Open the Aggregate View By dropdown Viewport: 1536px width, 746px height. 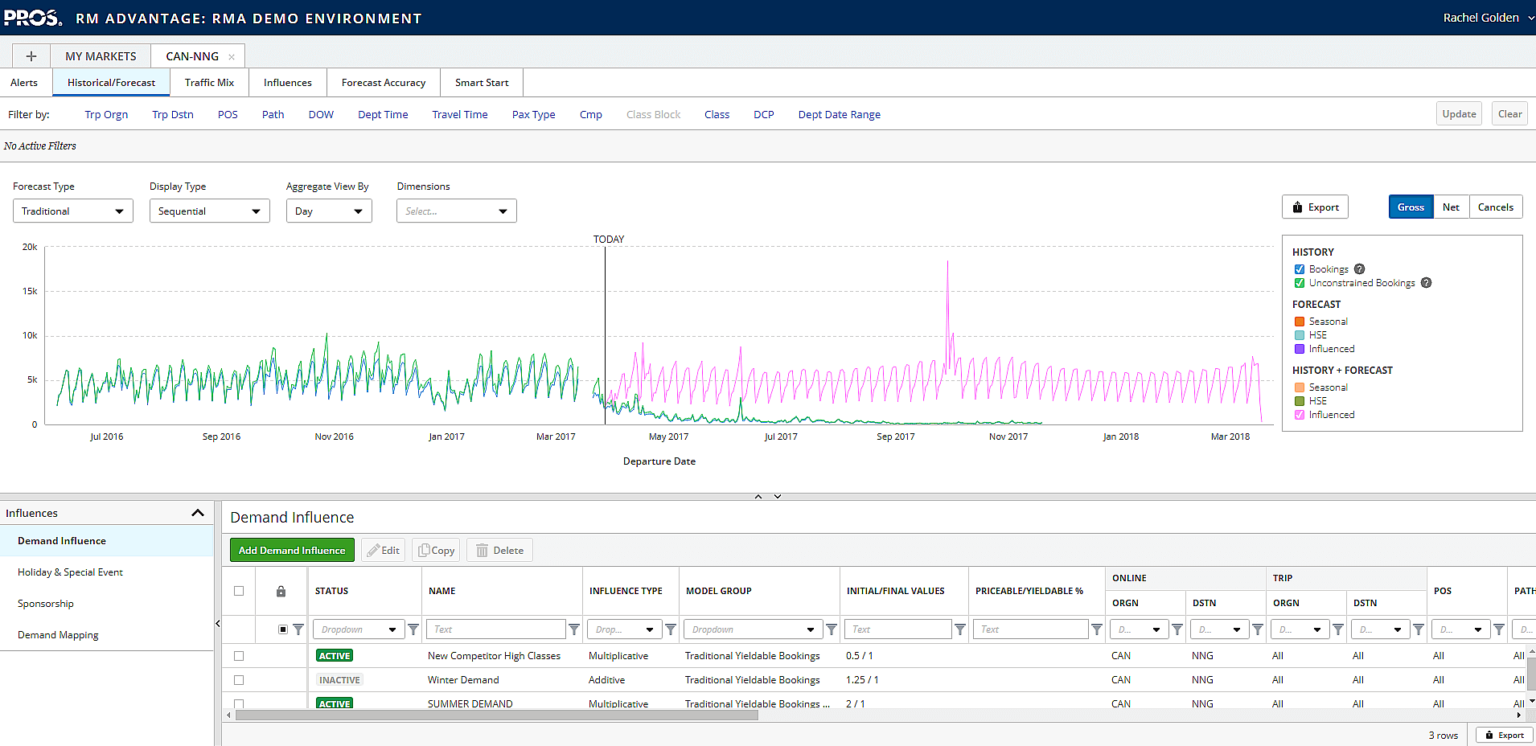tap(329, 211)
